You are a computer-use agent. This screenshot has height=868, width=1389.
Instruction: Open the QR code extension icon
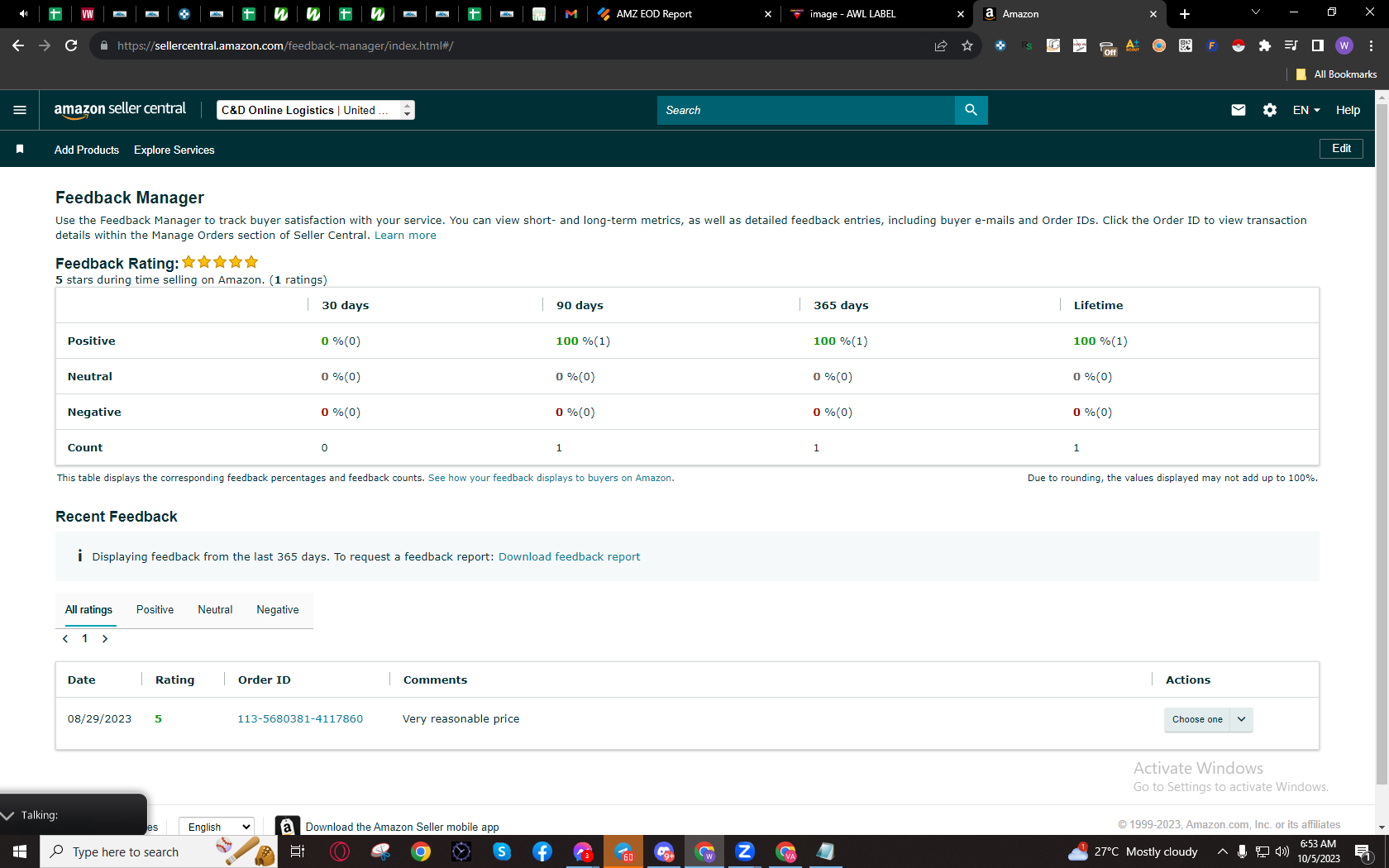pyautogui.click(x=1186, y=45)
